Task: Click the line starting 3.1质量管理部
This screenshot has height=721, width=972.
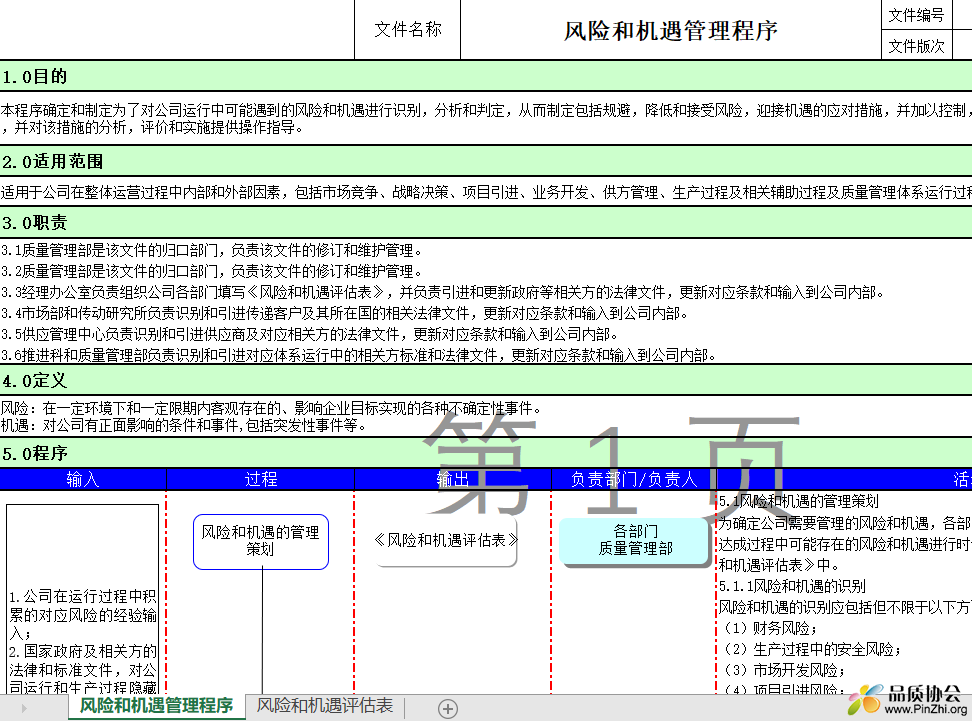Action: 212,250
